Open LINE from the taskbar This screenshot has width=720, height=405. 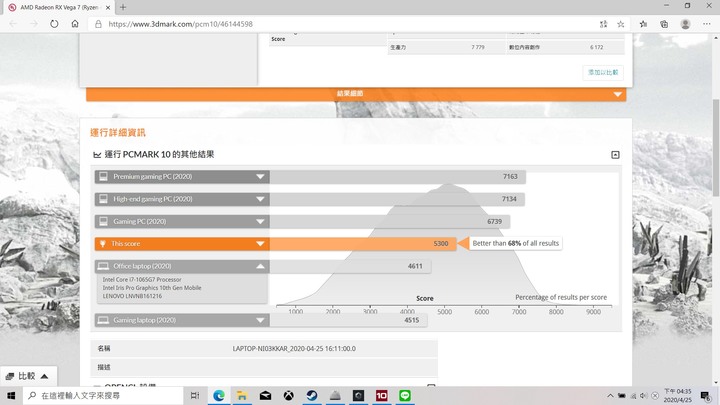405,395
